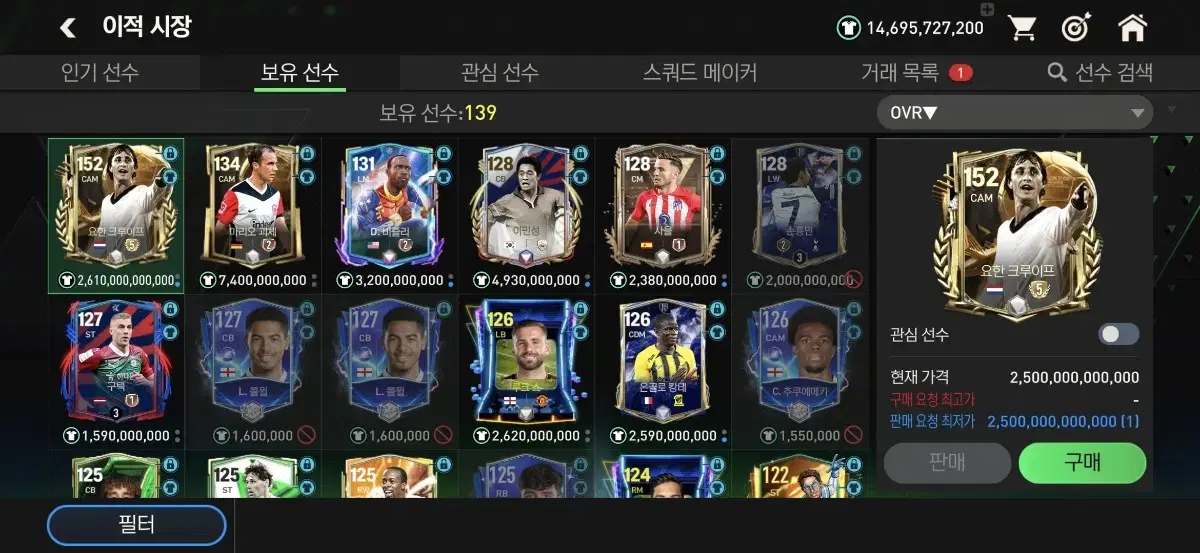Open the target objectives icon
Screen dimensions: 1200x553
[1075, 28]
